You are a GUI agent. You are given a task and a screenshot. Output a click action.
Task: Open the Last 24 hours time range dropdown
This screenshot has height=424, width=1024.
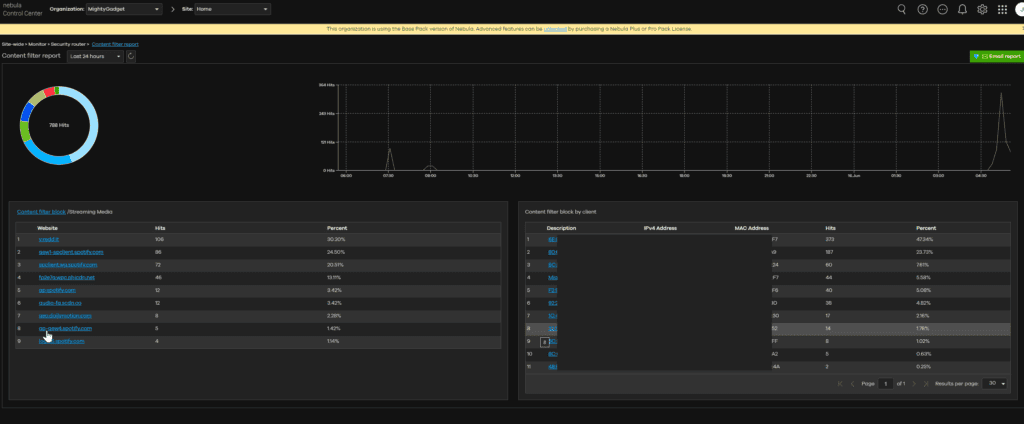point(96,57)
